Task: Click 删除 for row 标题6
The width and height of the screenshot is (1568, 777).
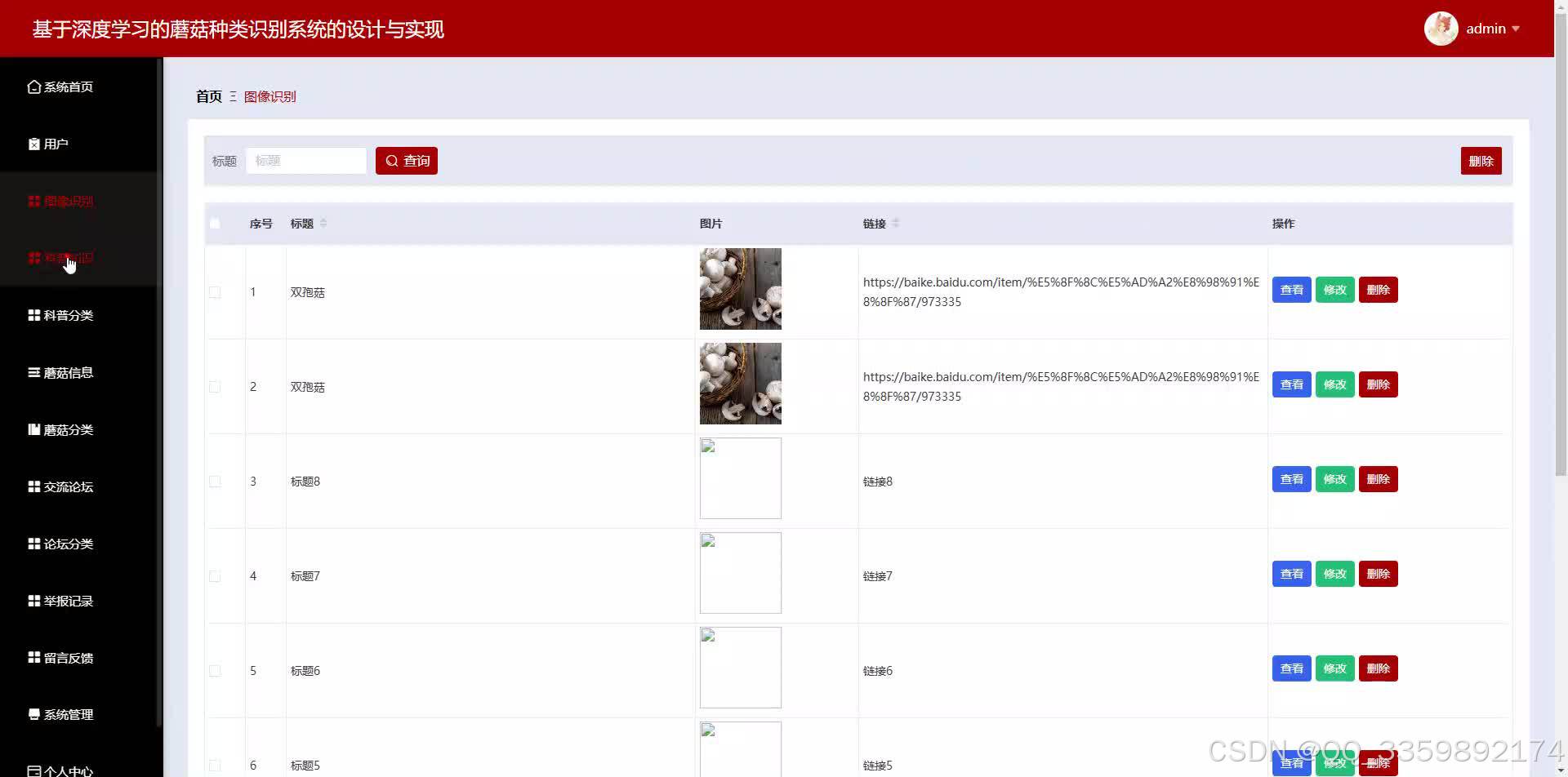Action: point(1378,668)
